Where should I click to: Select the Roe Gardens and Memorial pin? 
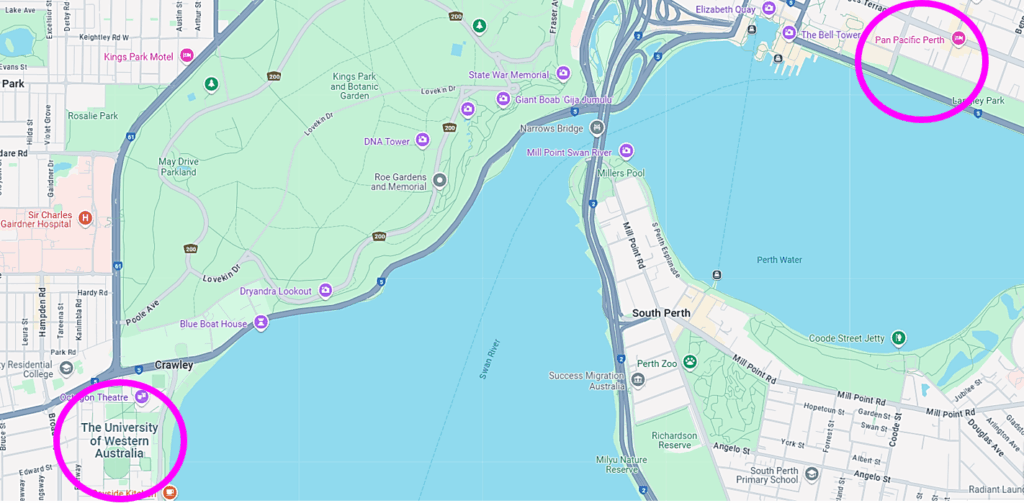pyautogui.click(x=440, y=180)
